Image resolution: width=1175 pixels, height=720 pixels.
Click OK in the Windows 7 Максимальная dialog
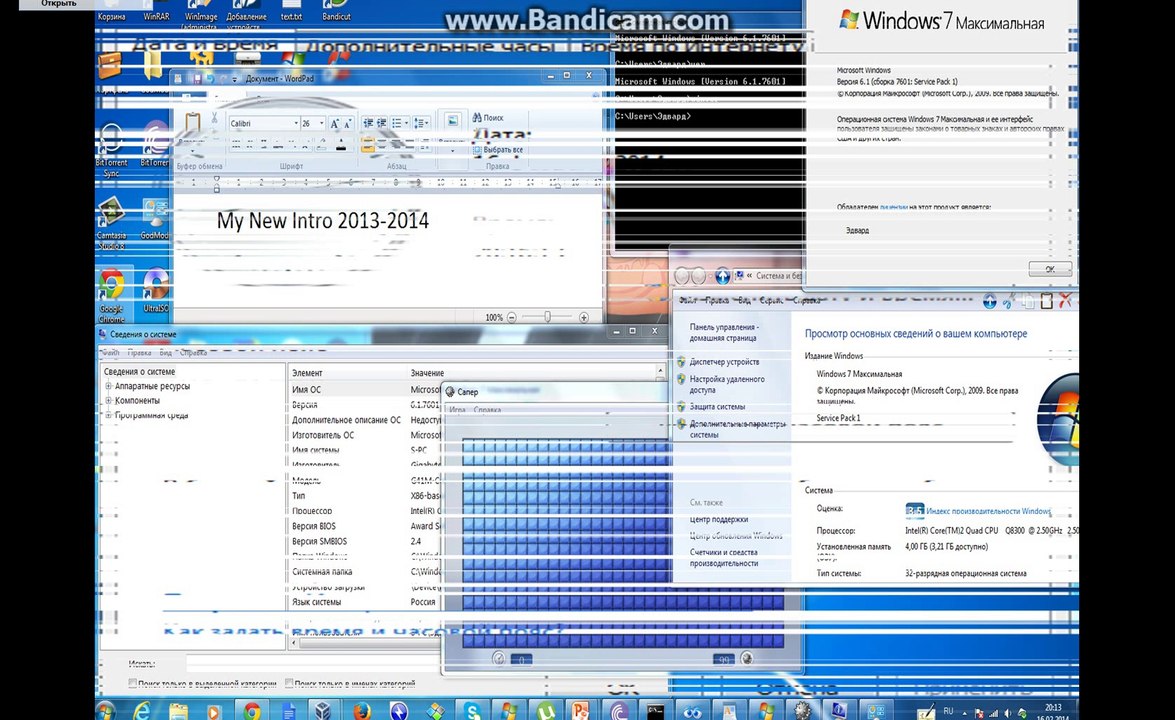[x=1050, y=269]
